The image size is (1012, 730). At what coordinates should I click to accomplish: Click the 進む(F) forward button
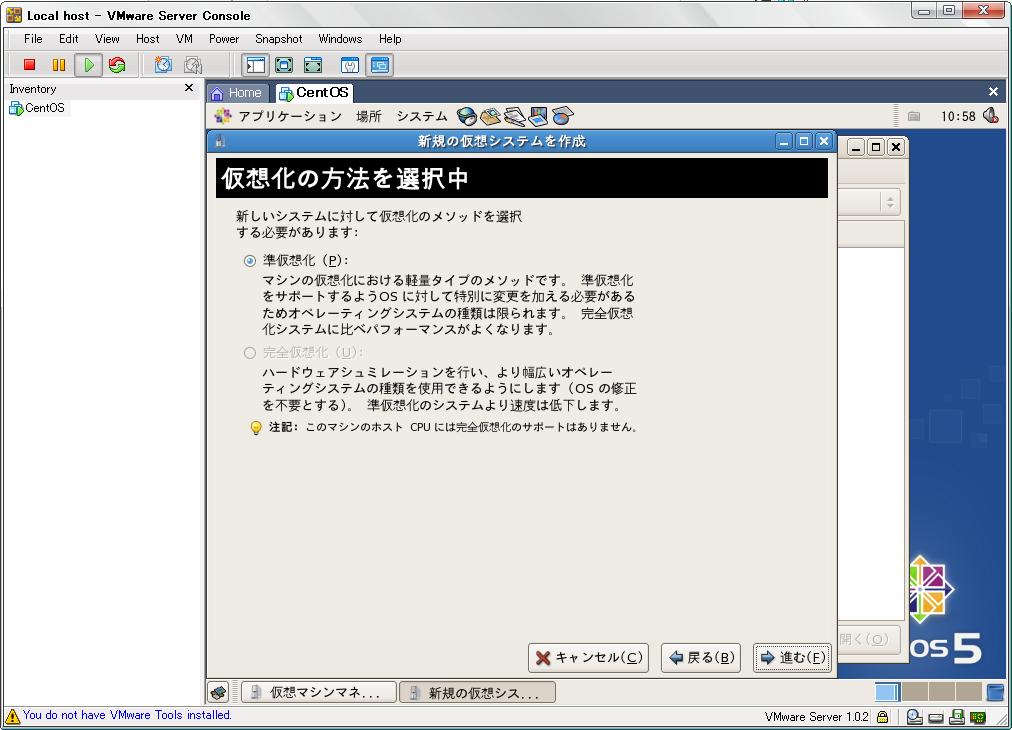(x=792, y=658)
